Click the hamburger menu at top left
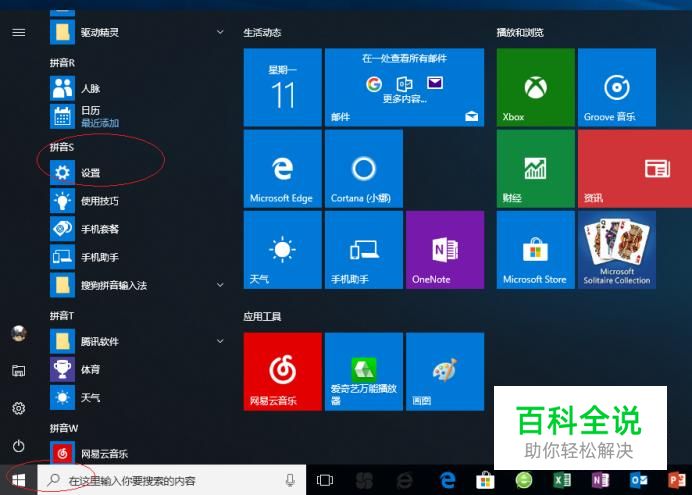The image size is (692, 495). pyautogui.click(x=19, y=32)
